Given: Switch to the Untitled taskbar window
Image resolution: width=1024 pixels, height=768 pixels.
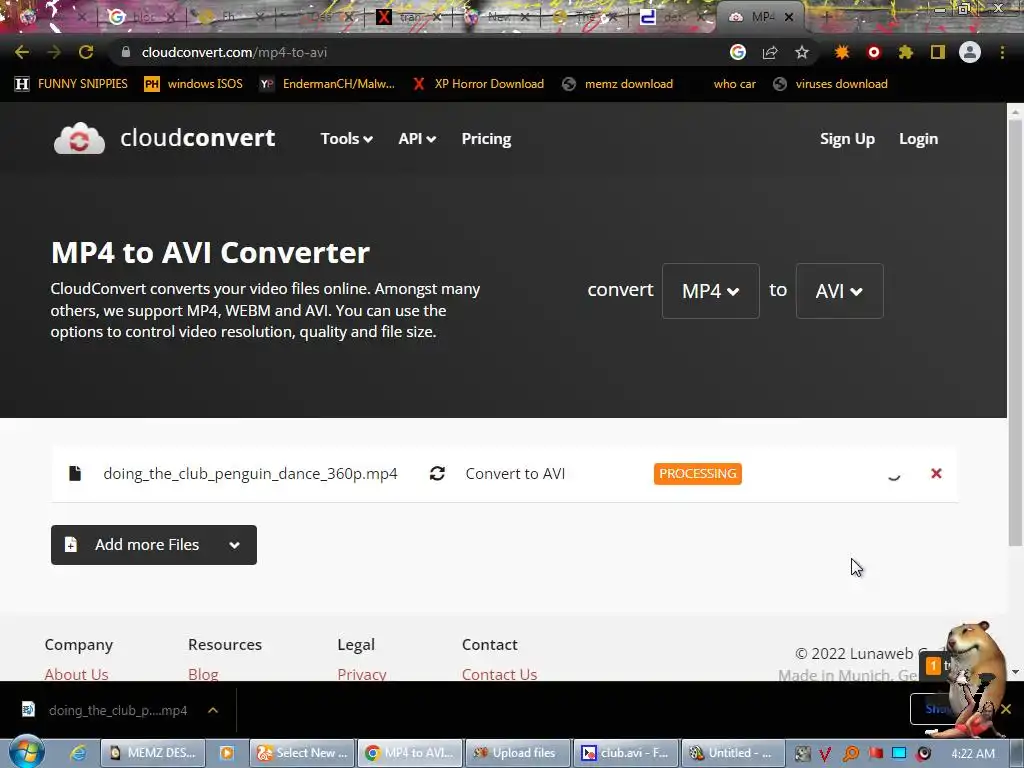Looking at the screenshot, I should 732,753.
